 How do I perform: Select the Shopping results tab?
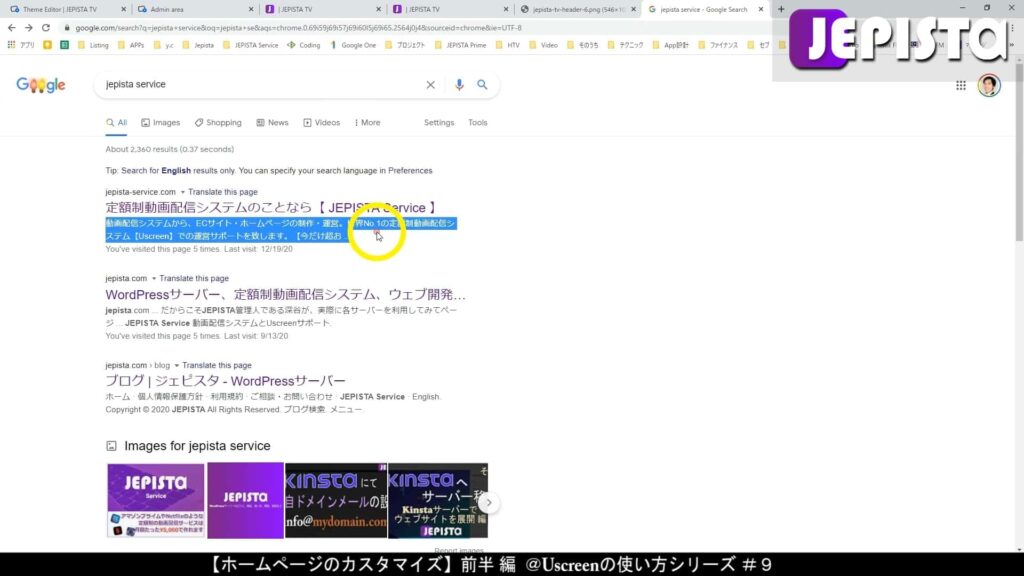[218, 123]
